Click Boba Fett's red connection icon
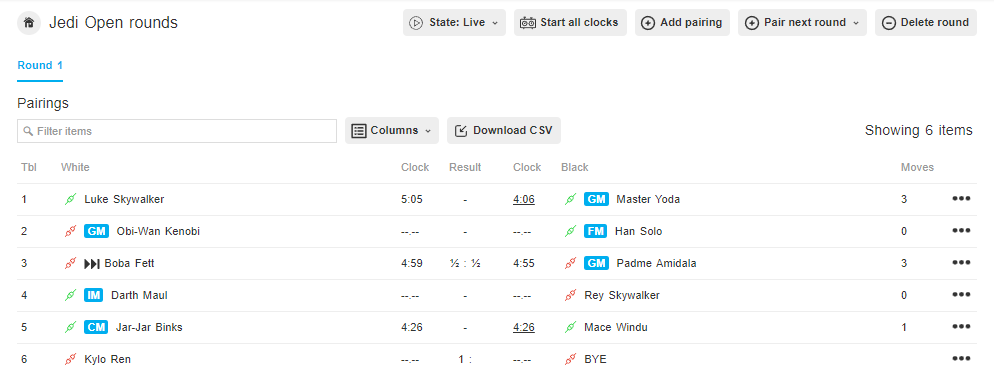Viewport: 994px width, 384px height. click(70, 264)
